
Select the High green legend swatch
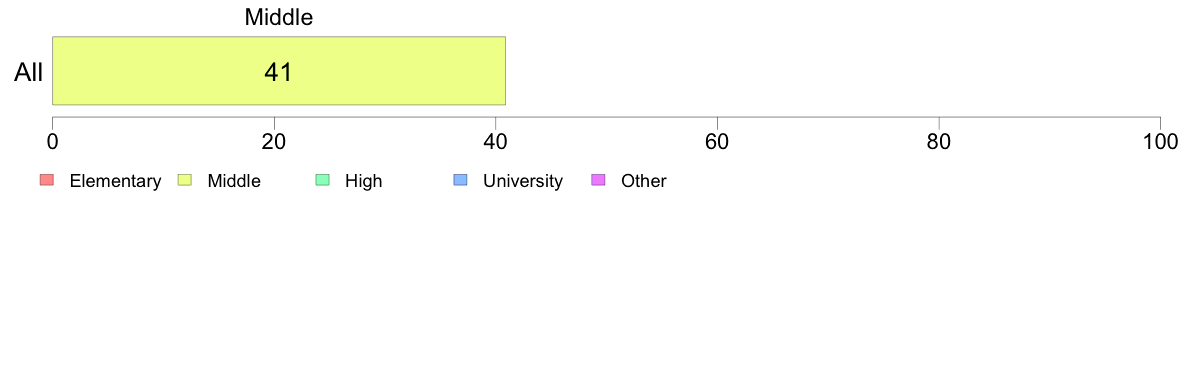(322, 180)
